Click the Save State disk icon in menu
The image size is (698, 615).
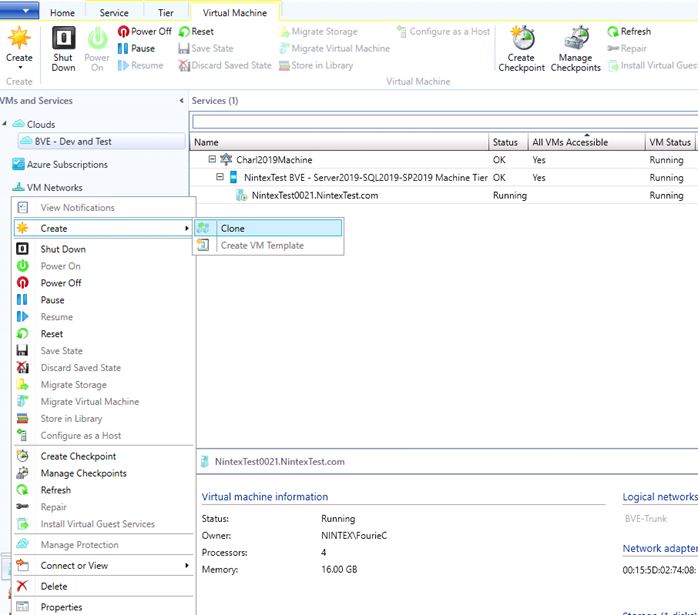click(22, 351)
